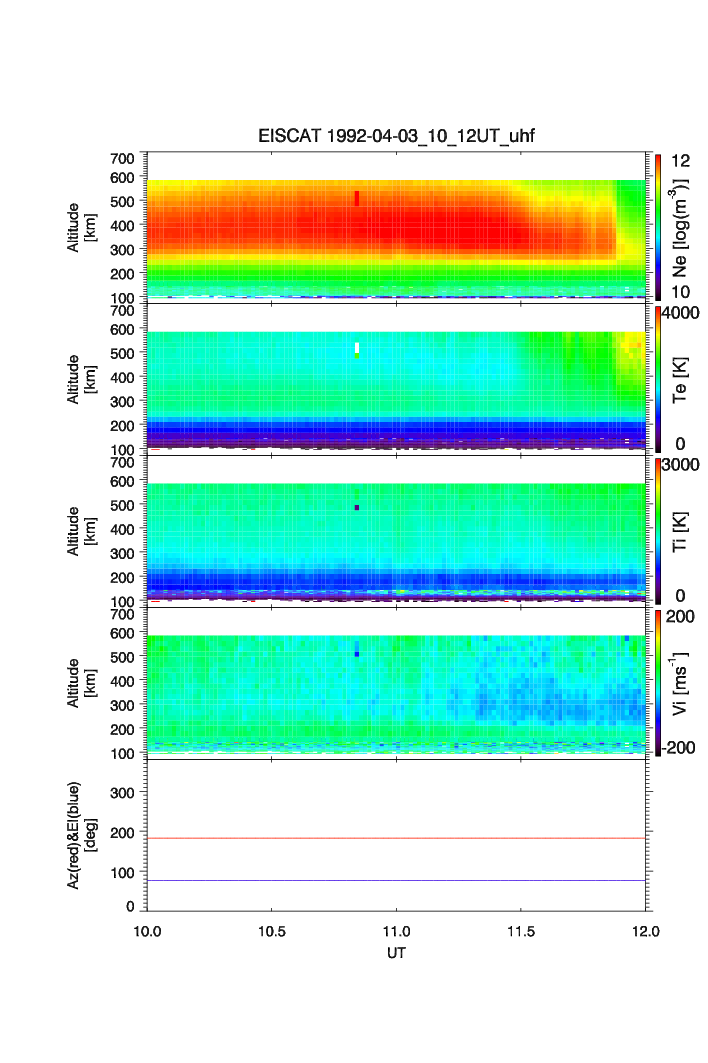Click the 10.5 x-axis tick label
The width and height of the screenshot is (708, 1063).
pos(271,931)
